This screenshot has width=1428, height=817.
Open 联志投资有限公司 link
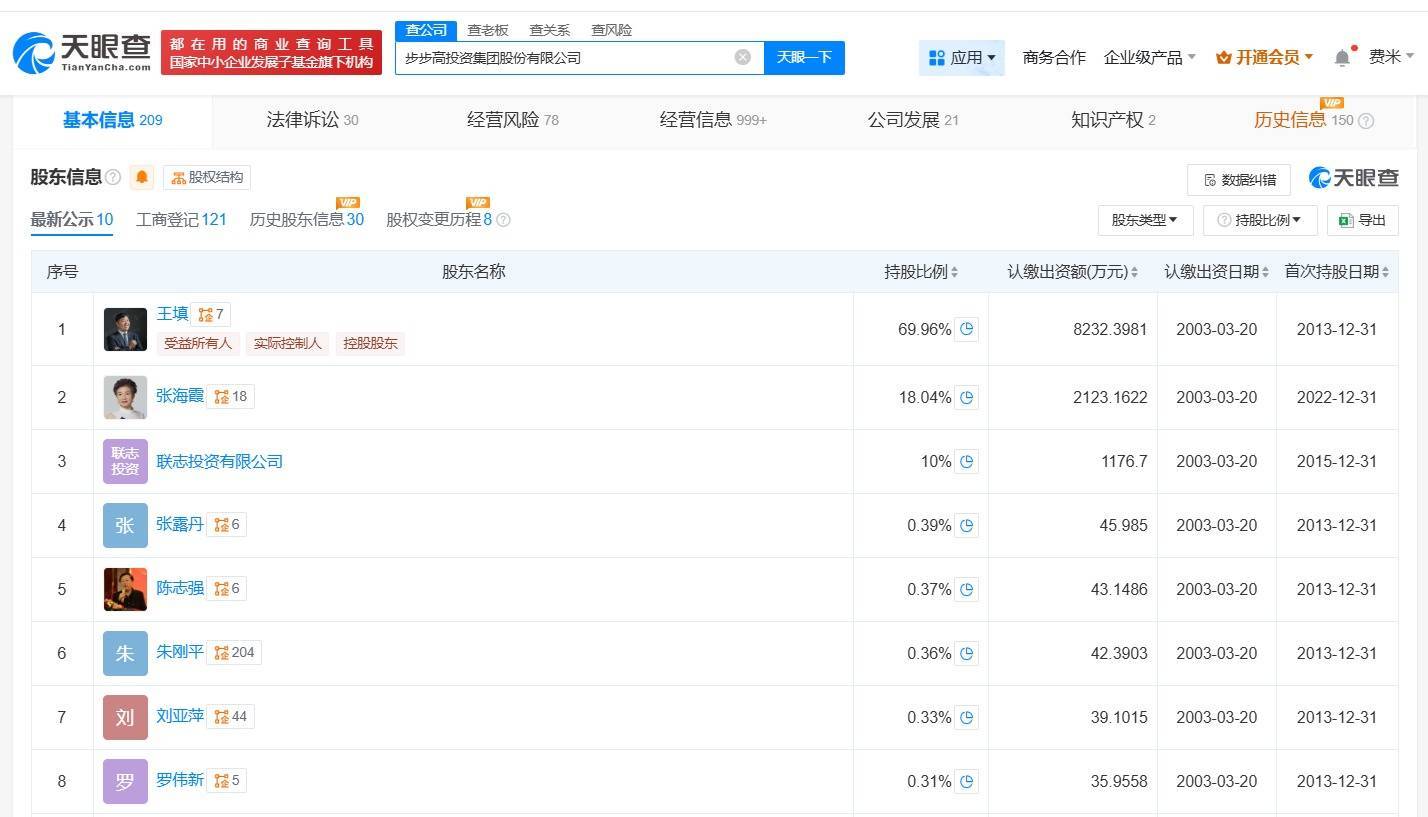220,461
